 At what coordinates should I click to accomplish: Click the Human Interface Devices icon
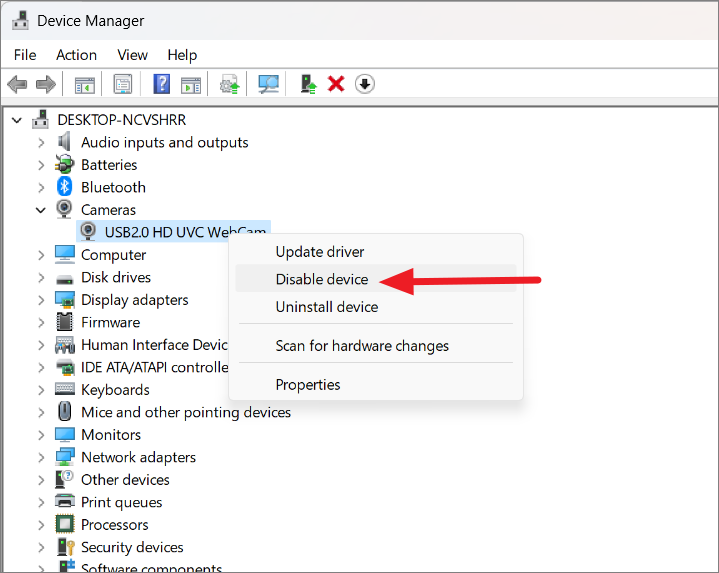tap(65, 345)
